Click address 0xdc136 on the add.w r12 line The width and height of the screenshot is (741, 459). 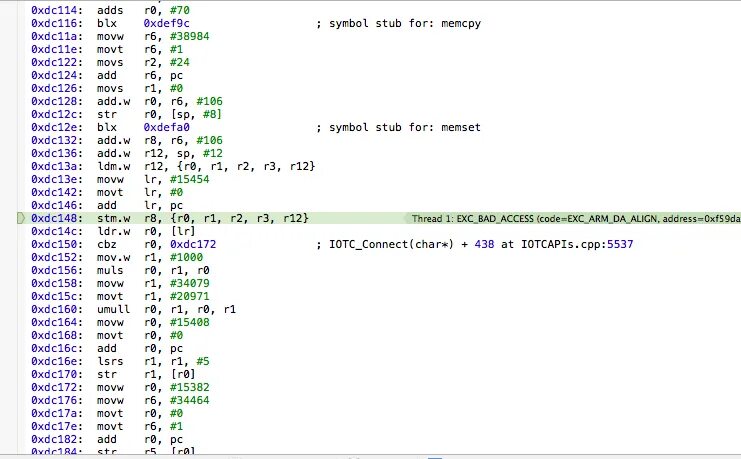[57, 153]
